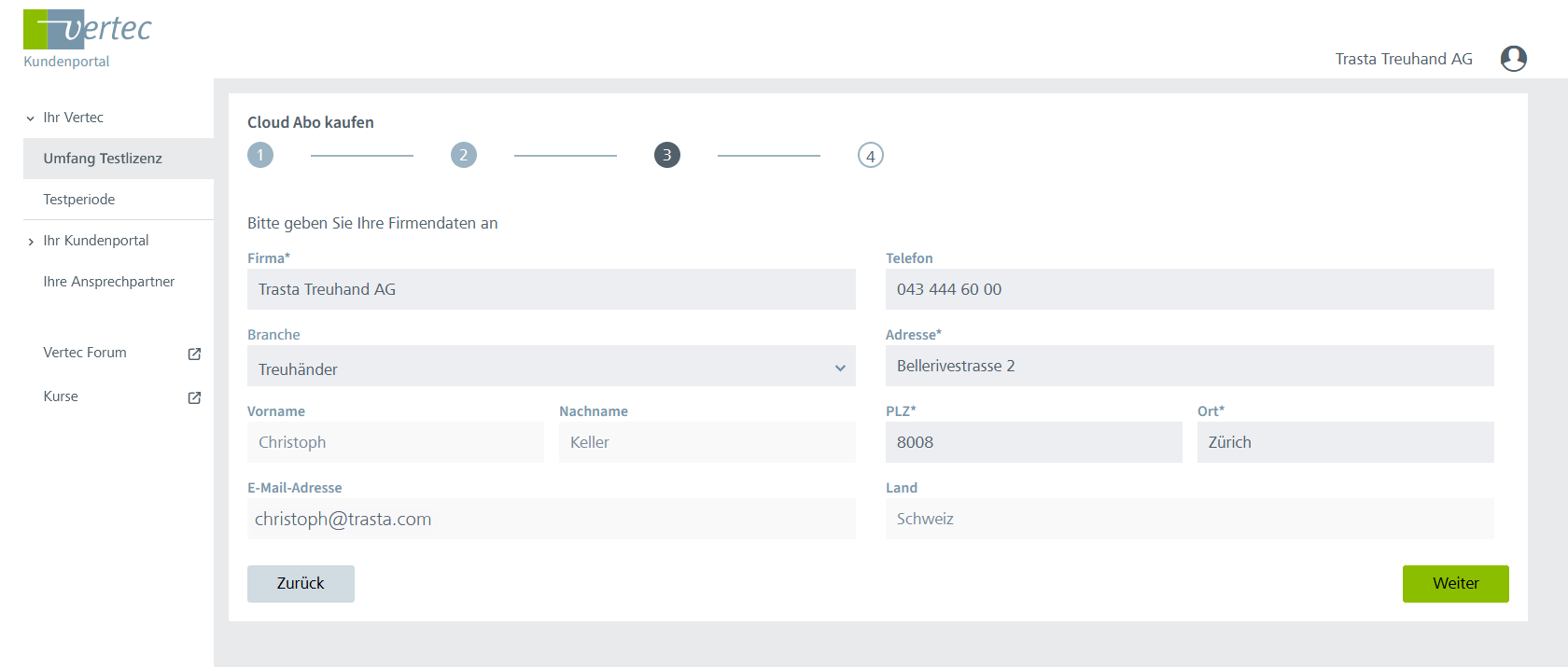Expand the Ihr Kundenportal section

coord(31,242)
